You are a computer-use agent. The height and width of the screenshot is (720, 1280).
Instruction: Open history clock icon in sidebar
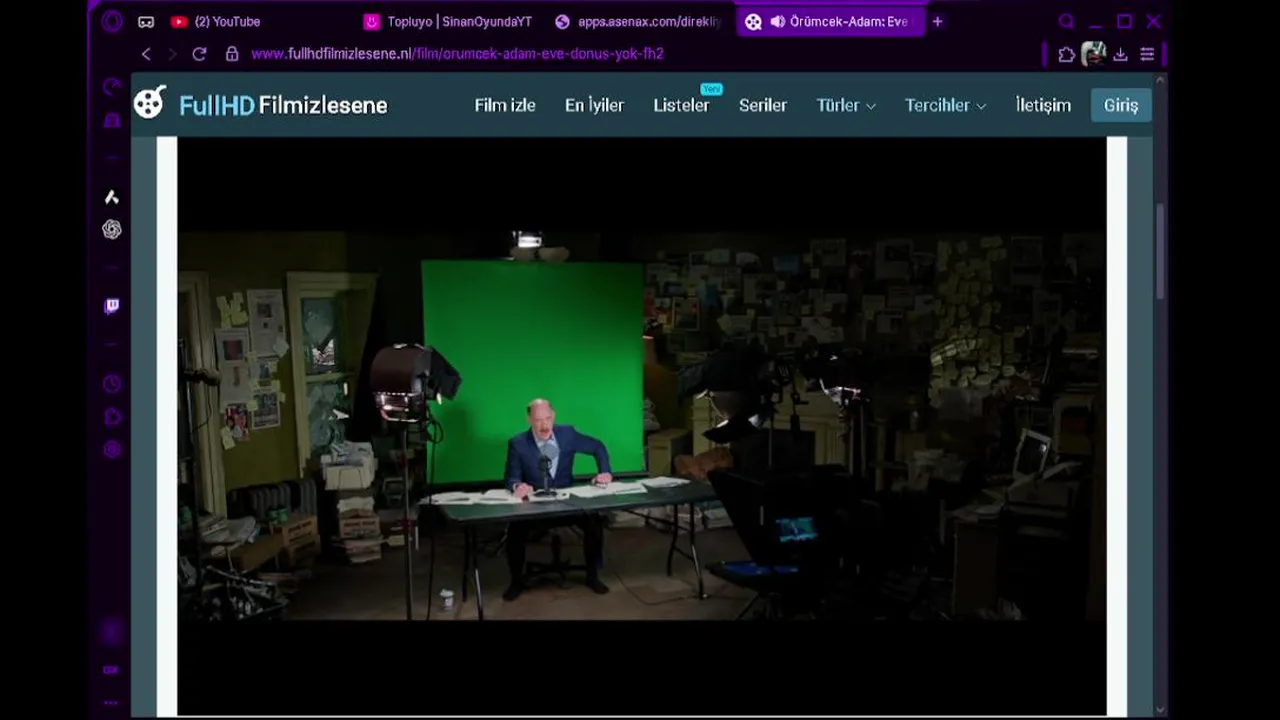tap(112, 384)
